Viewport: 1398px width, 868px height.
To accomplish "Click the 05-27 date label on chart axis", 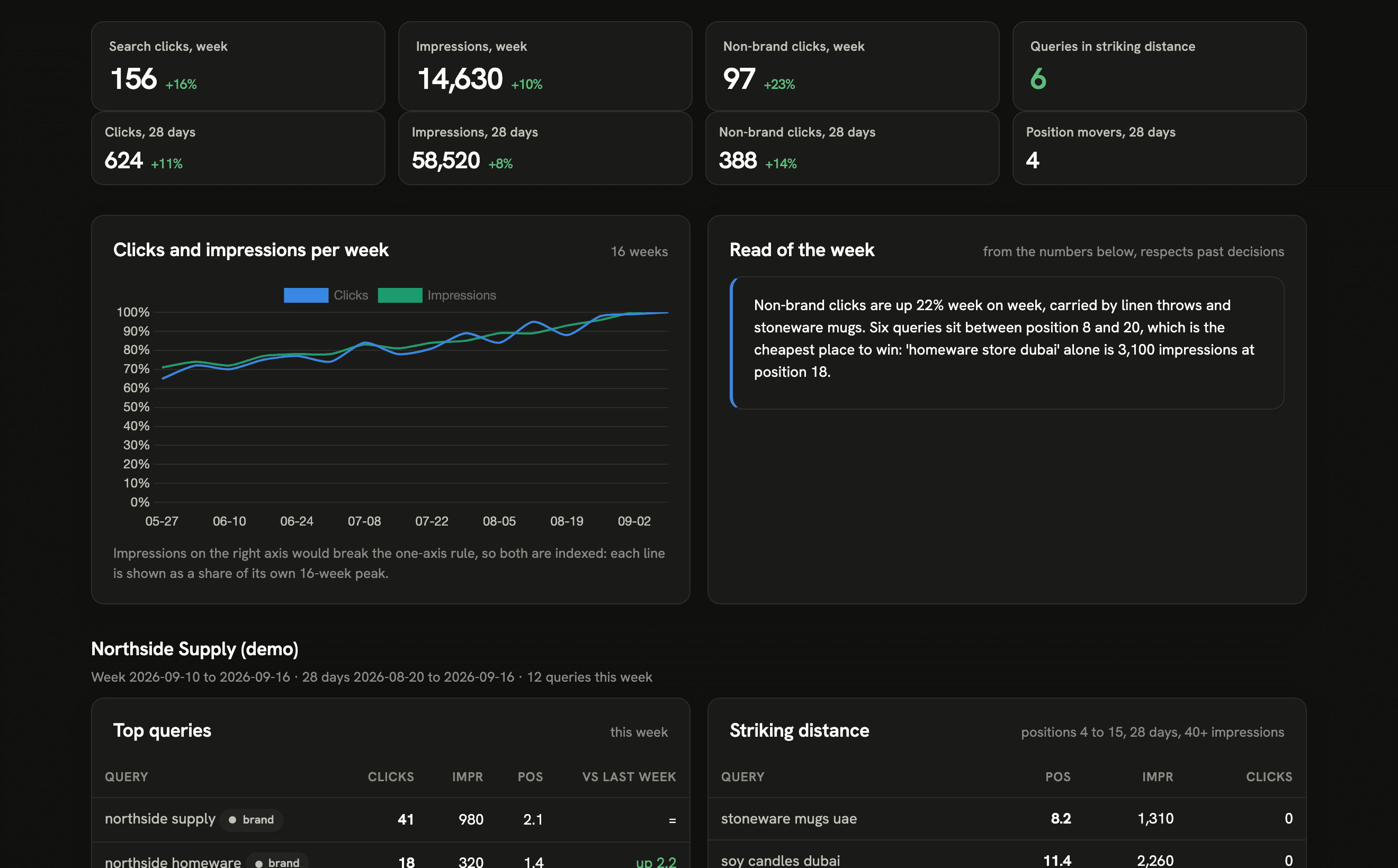I will pos(162,521).
